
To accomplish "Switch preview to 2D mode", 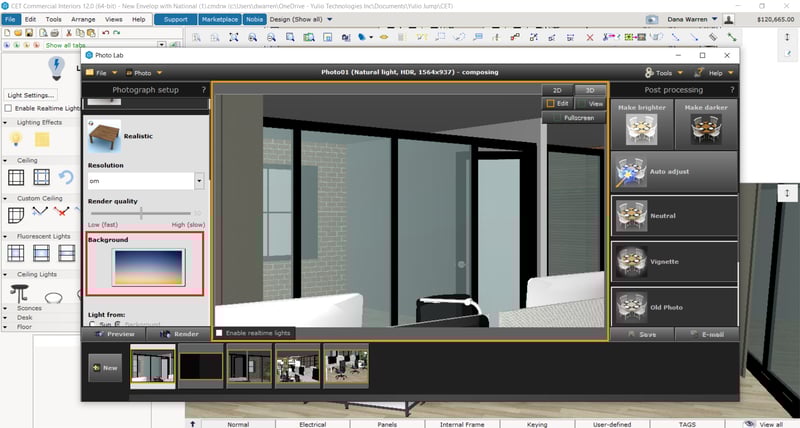I will tap(557, 90).
